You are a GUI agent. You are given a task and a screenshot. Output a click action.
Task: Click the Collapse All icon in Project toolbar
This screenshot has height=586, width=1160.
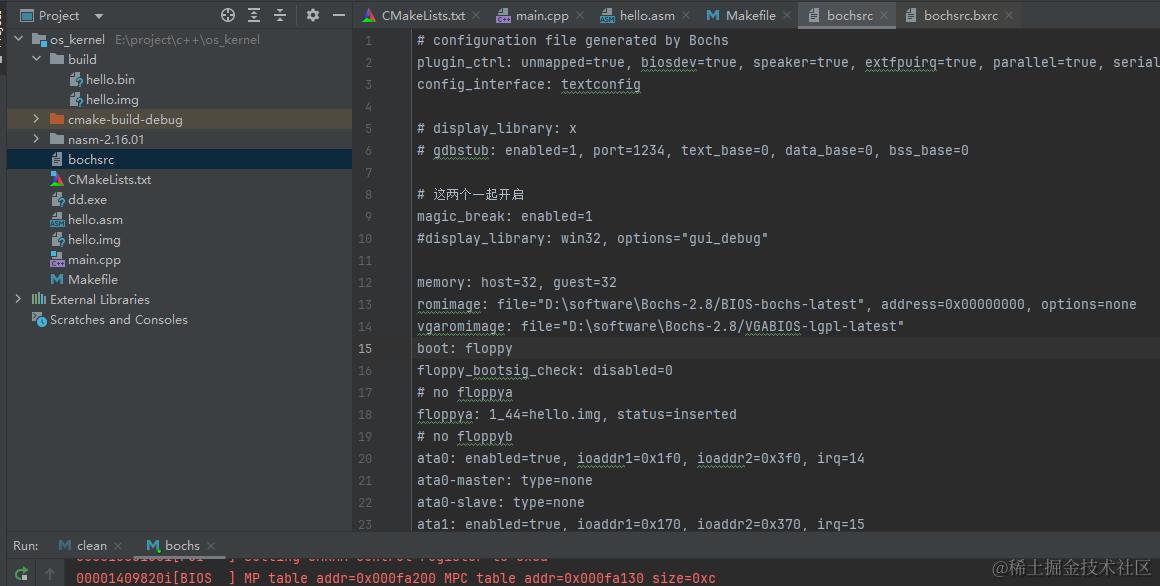tap(277, 15)
